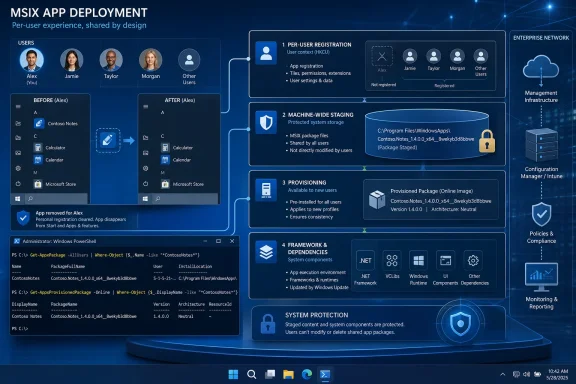576x384 pixels.
Task: Select the .NET Framework dependency icon
Action: point(365,261)
